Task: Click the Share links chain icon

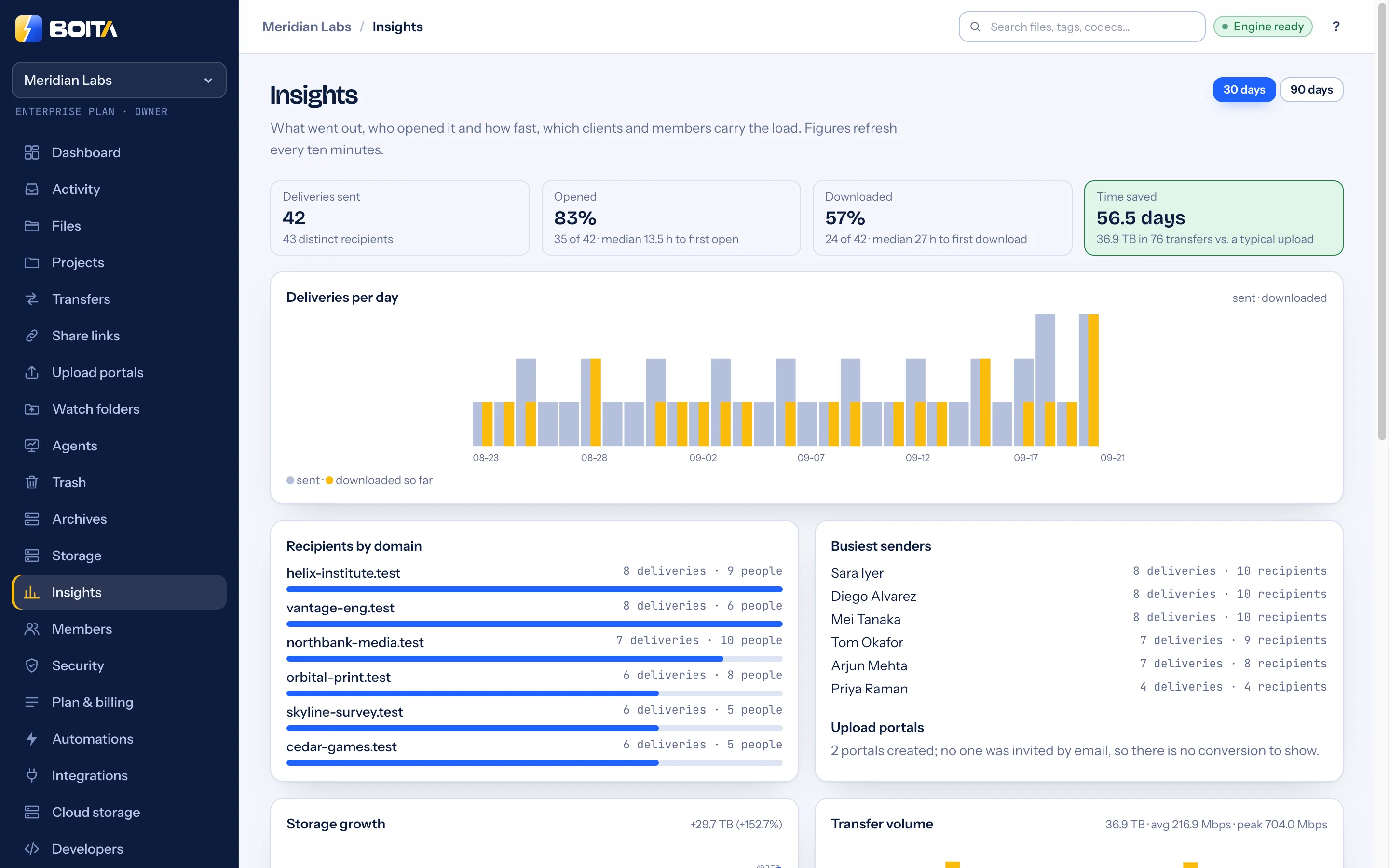Action: point(31,336)
